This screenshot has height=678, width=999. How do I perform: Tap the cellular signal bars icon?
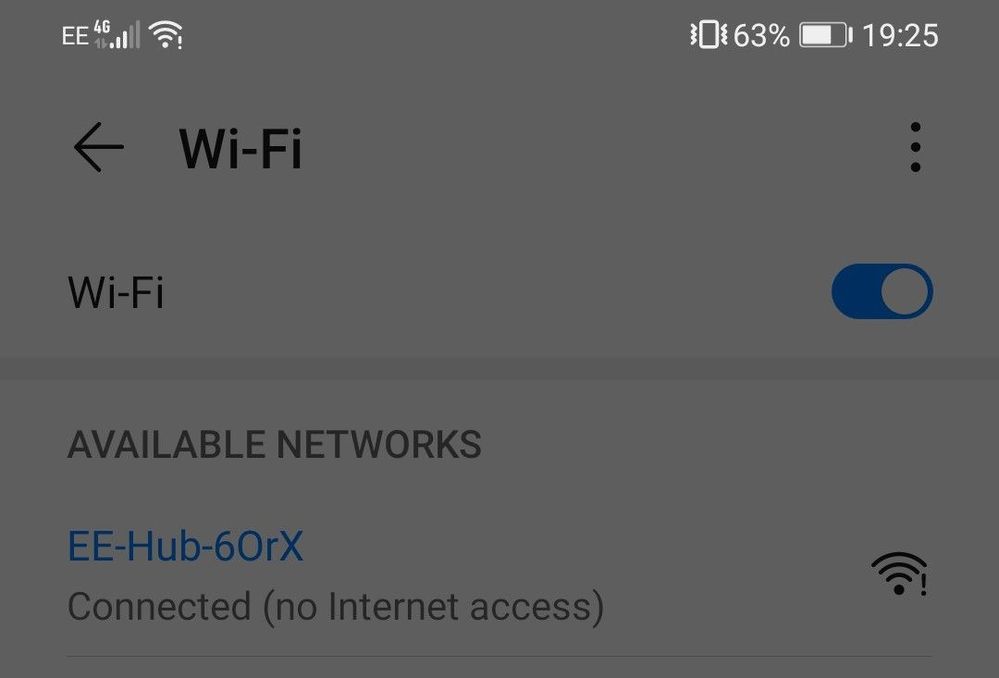pos(125,35)
